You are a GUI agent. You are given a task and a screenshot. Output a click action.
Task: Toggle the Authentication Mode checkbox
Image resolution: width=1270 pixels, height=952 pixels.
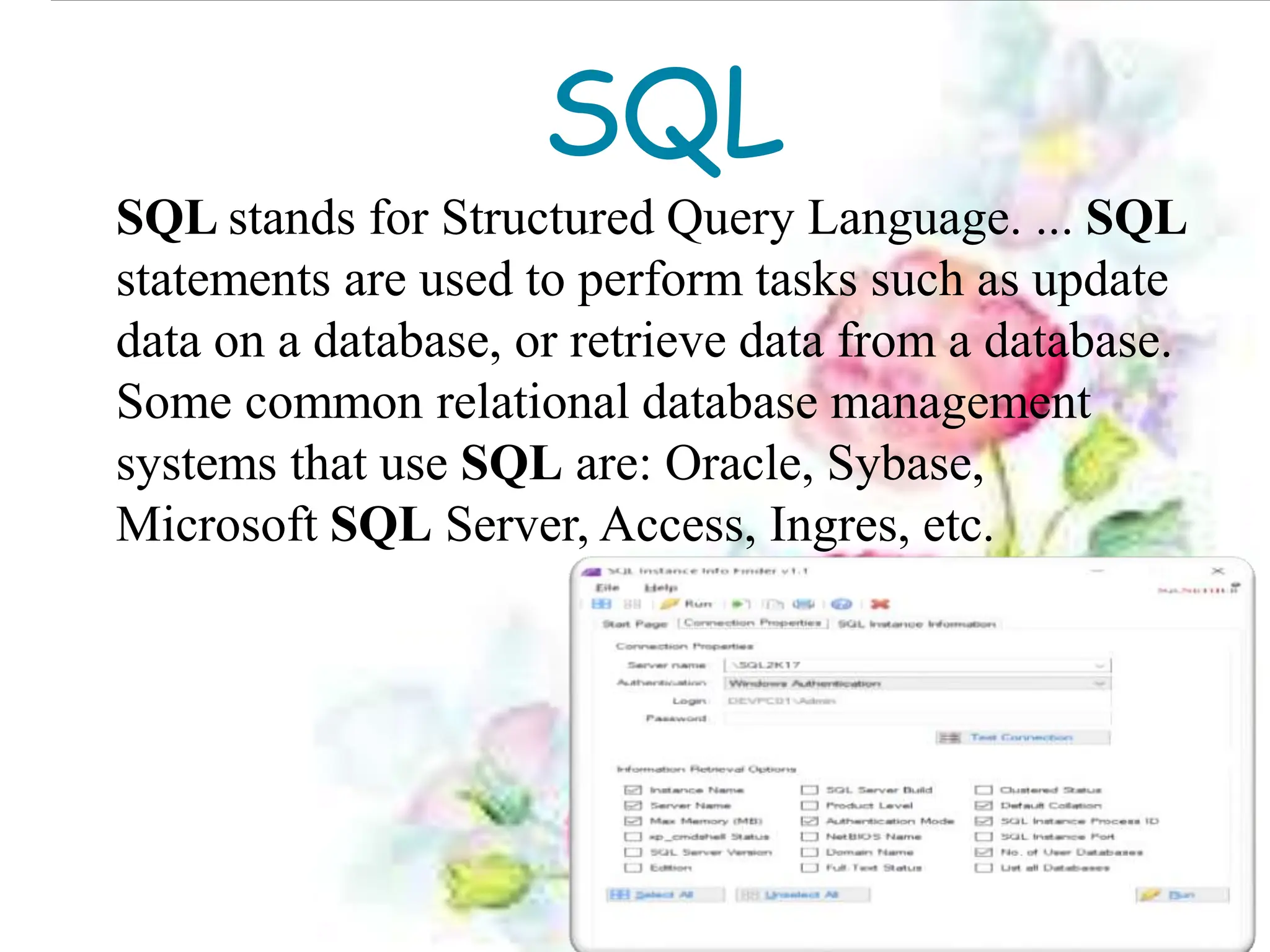pyautogui.click(x=809, y=821)
